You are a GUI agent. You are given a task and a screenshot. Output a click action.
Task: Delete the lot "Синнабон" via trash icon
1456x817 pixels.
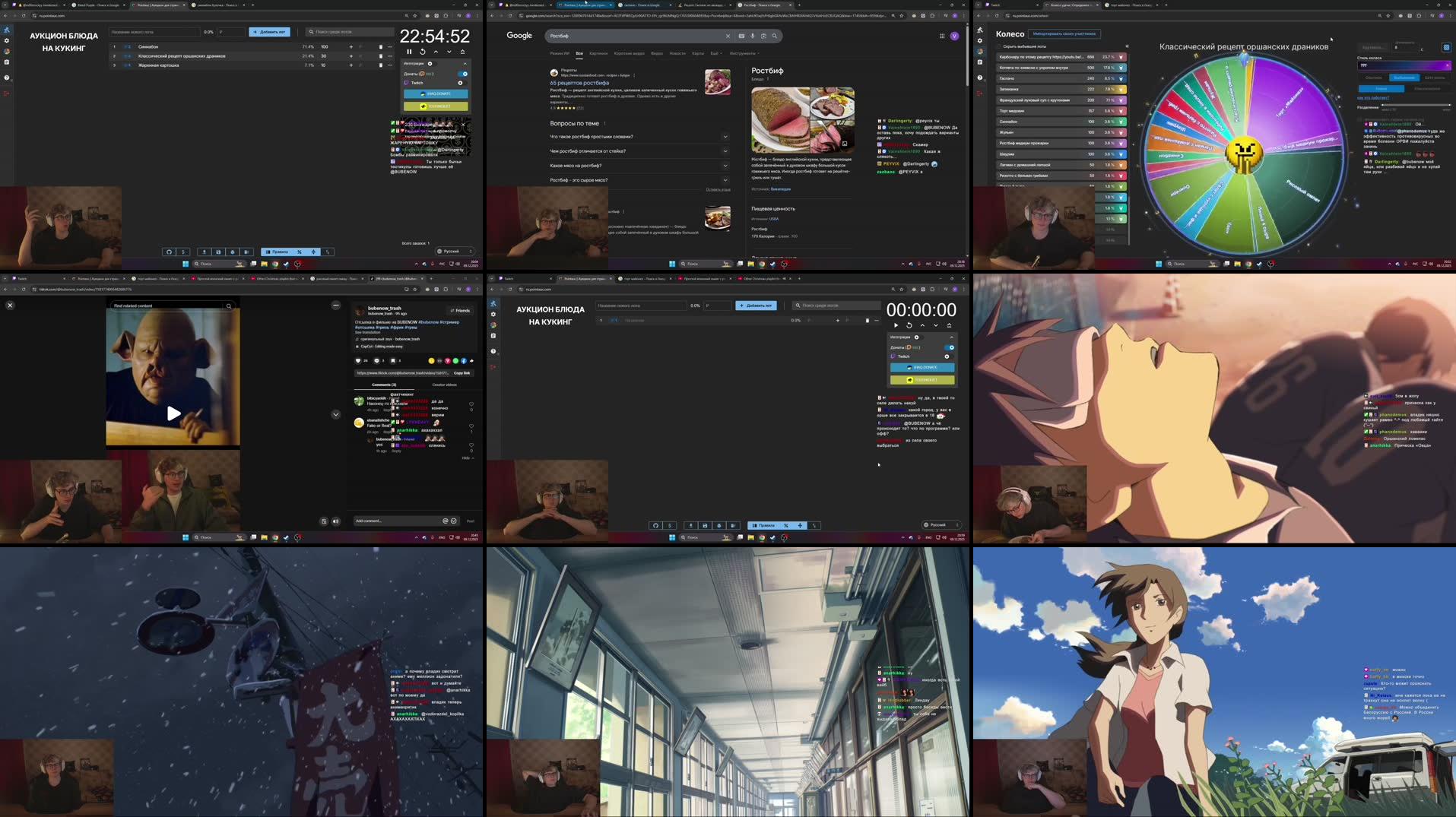click(x=380, y=47)
